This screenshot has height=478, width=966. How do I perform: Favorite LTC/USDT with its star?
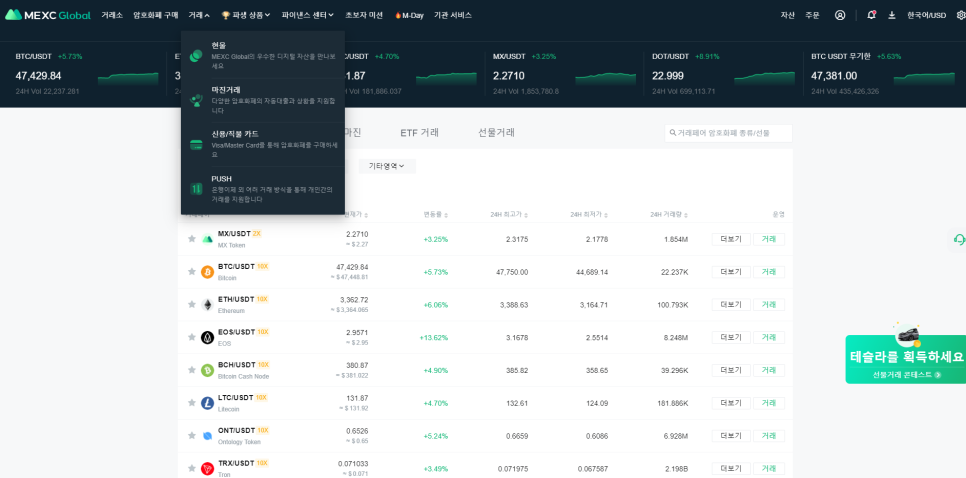[192, 403]
